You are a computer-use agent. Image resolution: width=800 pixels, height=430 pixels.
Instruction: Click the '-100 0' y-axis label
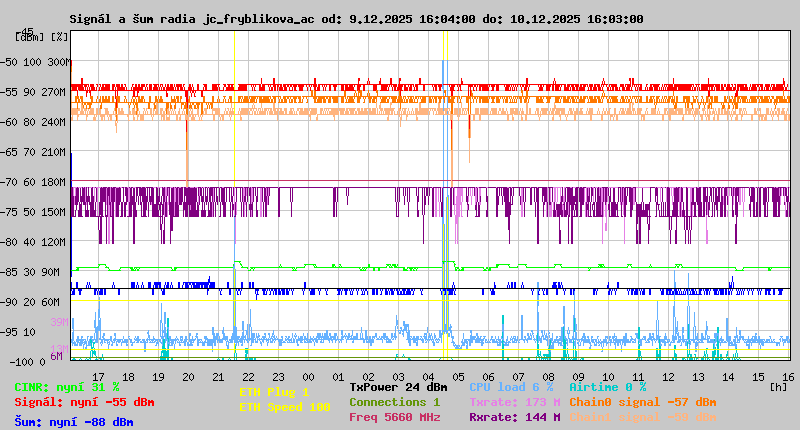click(x=28, y=362)
